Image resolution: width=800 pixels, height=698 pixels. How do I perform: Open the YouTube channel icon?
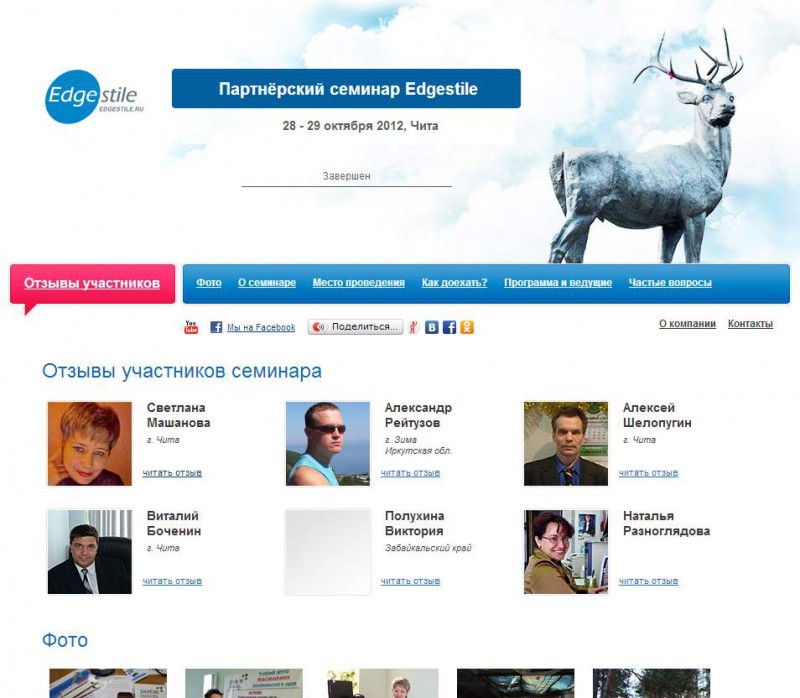191,327
